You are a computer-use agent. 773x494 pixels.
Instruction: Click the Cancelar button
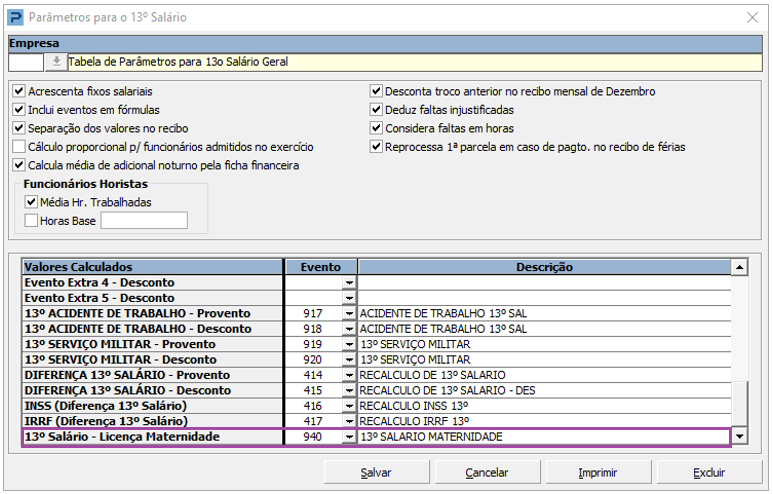(x=487, y=473)
